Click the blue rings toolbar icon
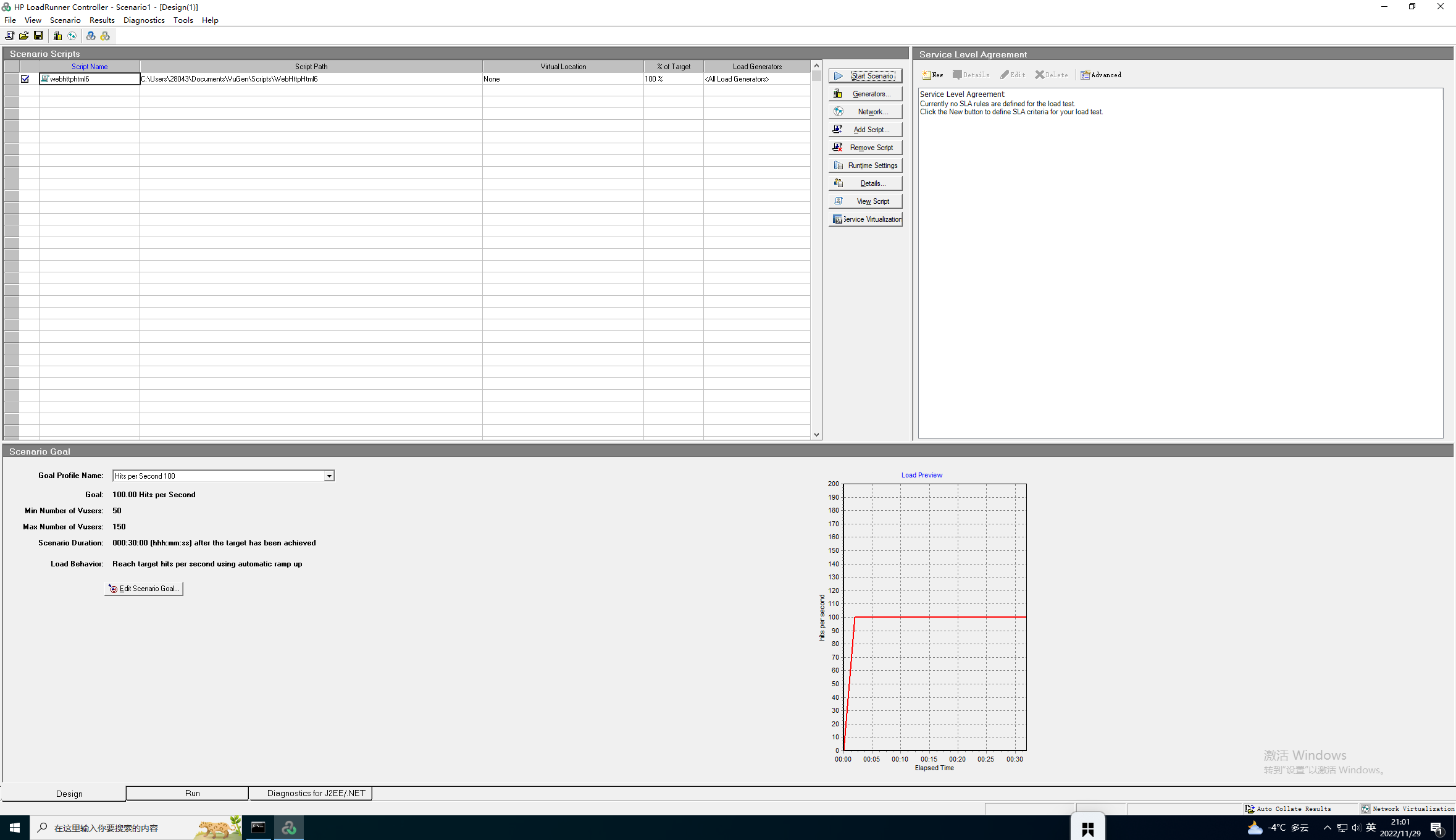 coord(91,36)
